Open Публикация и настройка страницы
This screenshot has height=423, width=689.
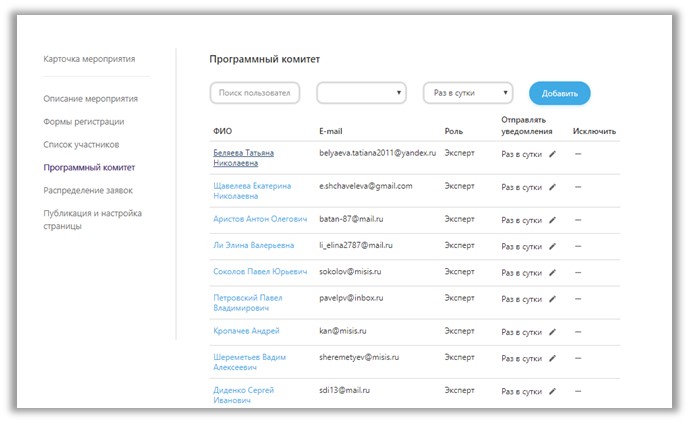[x=92, y=219]
